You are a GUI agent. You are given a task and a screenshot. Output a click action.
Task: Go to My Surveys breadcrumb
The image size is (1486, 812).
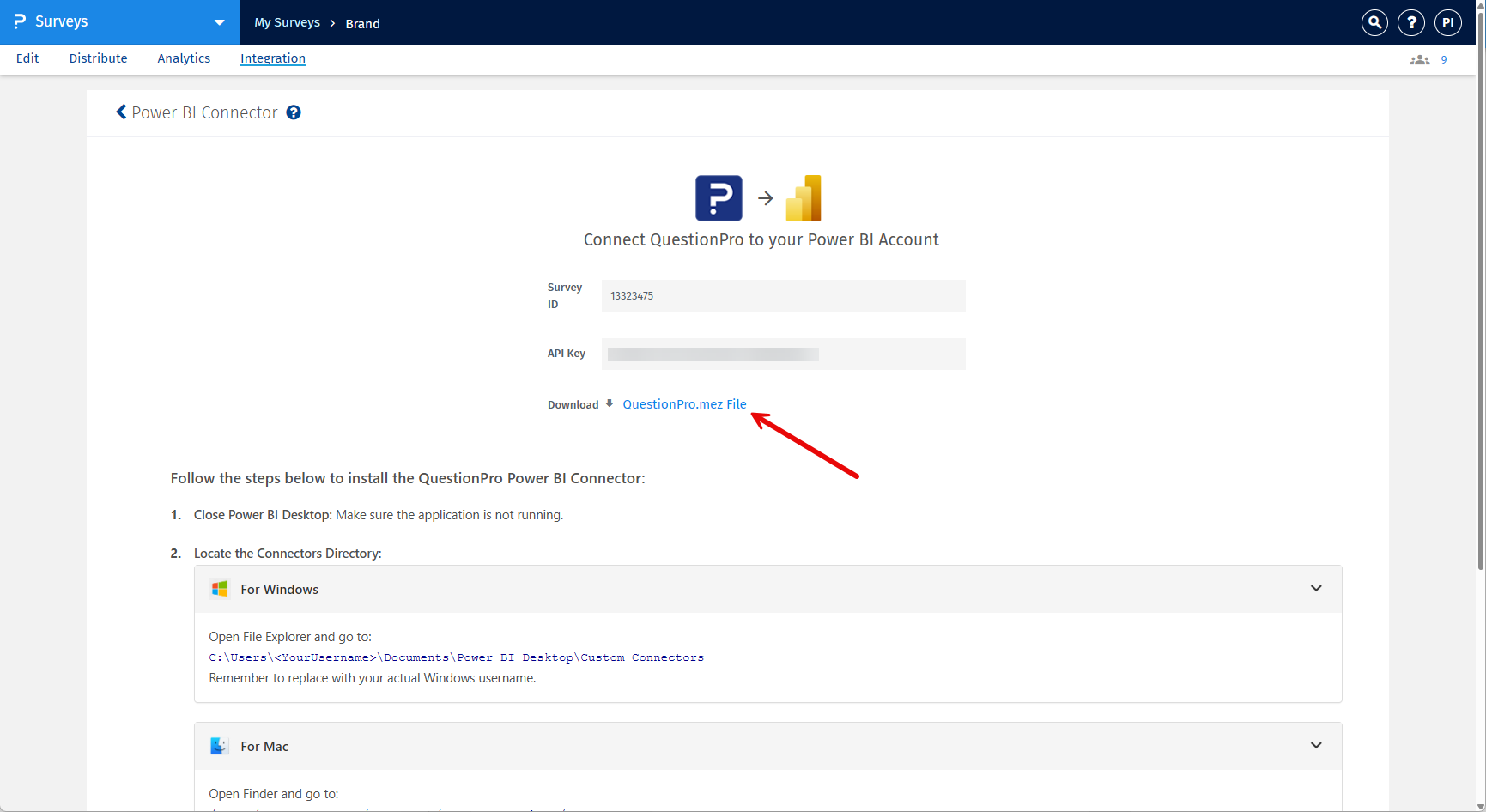[287, 22]
